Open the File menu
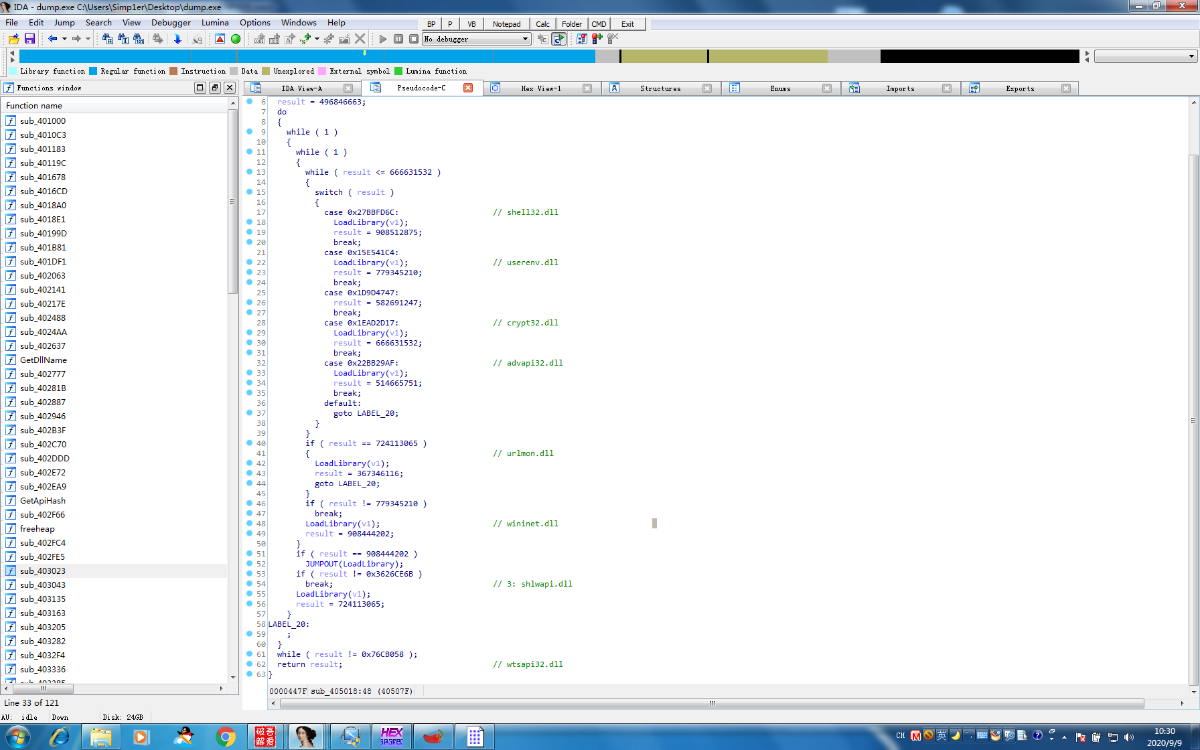1200x750 pixels. pyautogui.click(x=12, y=22)
